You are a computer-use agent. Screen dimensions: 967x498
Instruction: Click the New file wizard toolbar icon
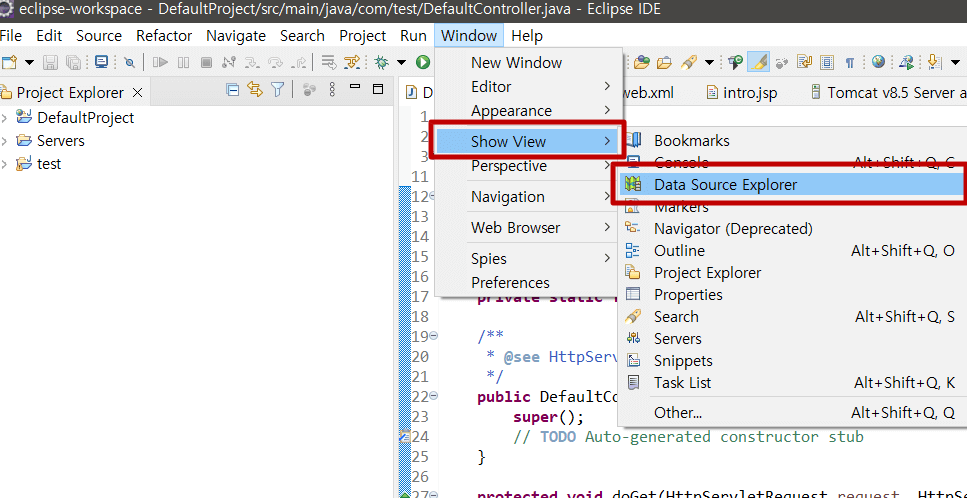[x=9, y=62]
